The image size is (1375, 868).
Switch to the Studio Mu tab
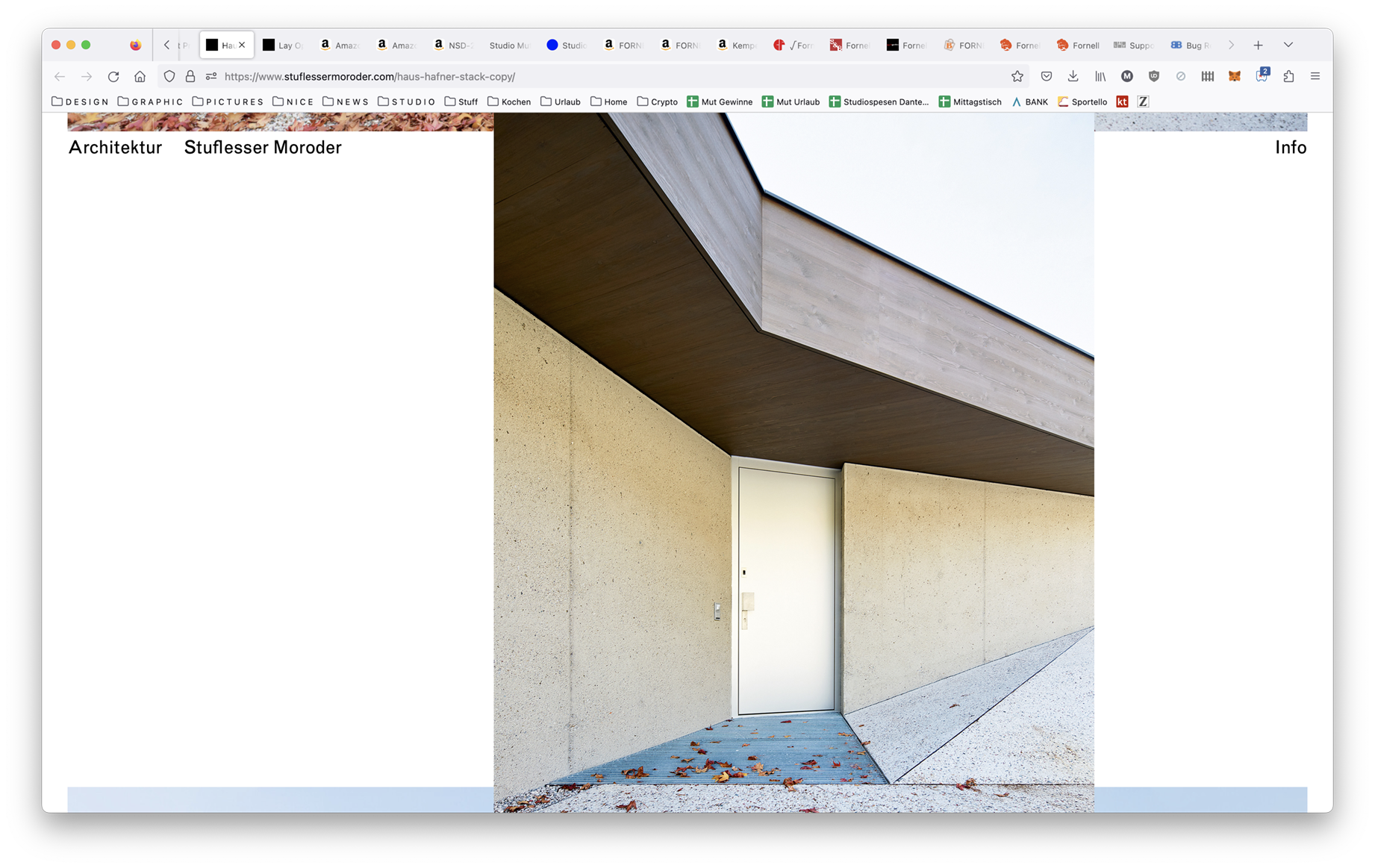click(x=510, y=45)
